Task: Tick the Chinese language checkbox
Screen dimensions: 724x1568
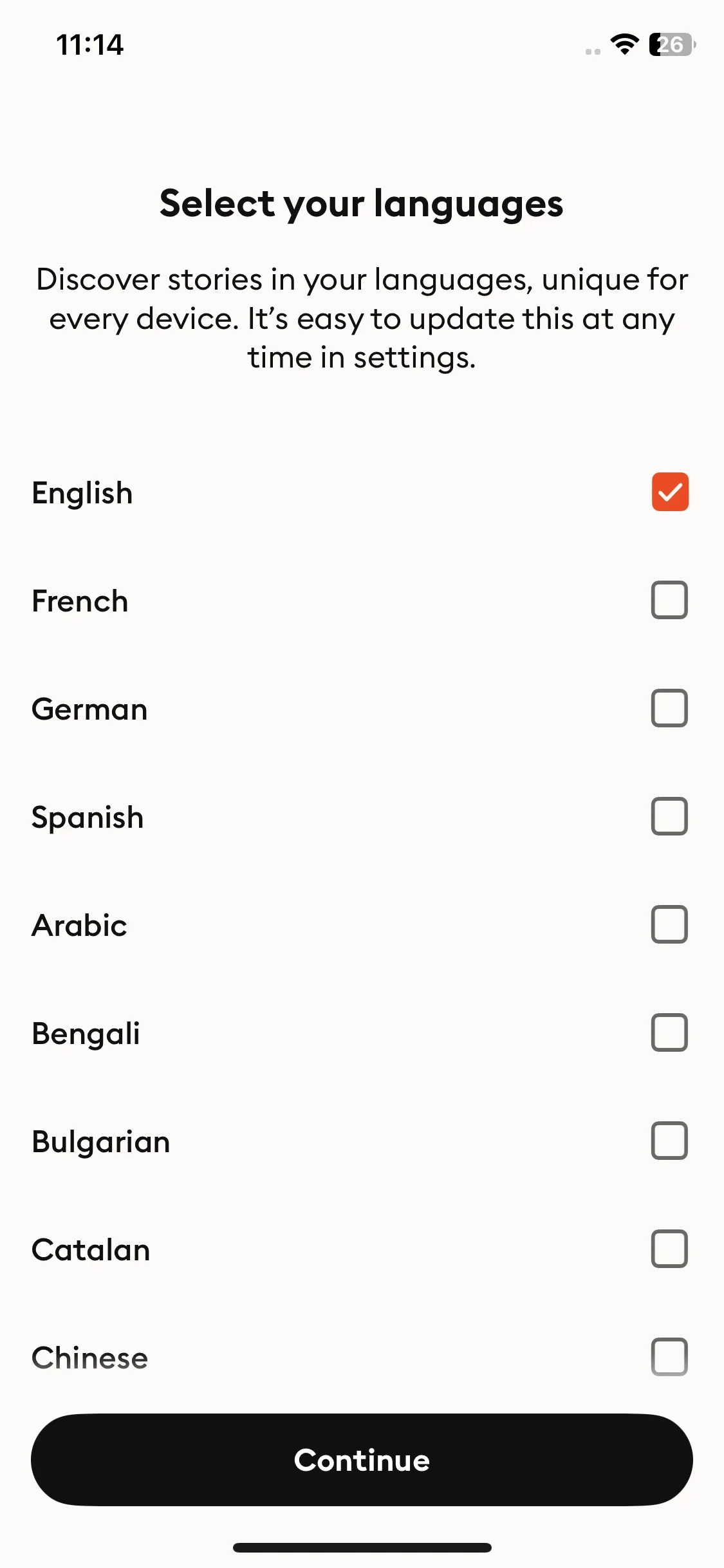Action: tap(670, 1358)
